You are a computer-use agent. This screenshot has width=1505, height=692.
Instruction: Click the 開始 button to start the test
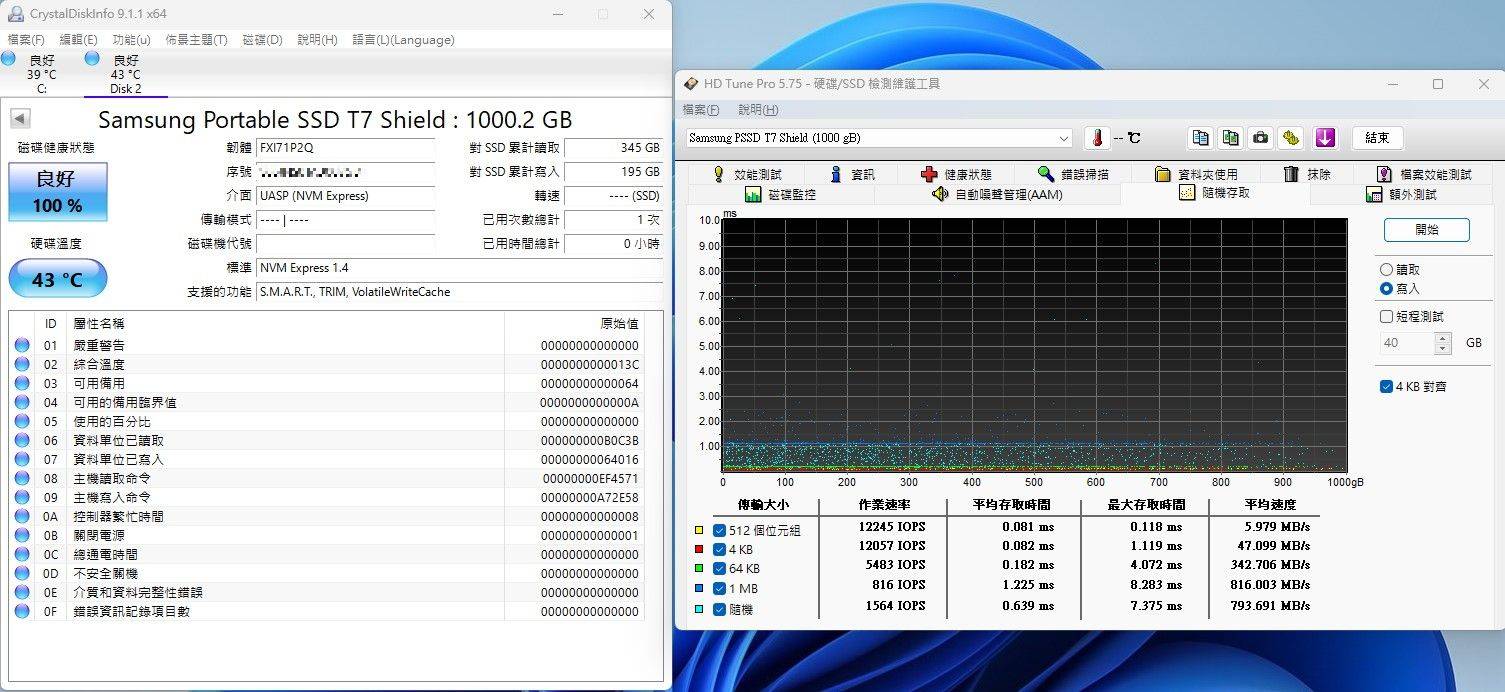click(x=1427, y=230)
